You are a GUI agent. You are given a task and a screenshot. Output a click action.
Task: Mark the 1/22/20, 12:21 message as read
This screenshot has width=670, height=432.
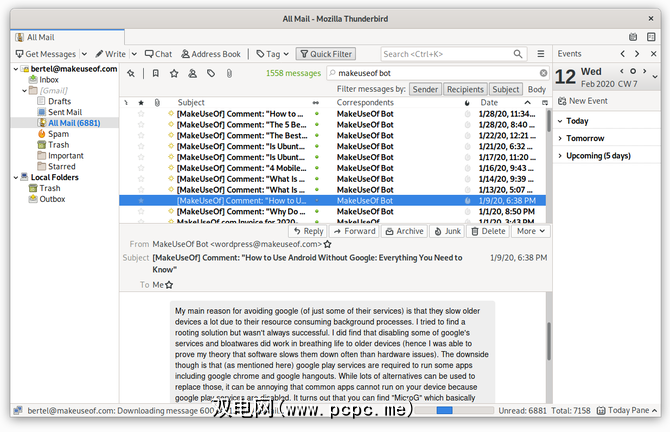(x=317, y=135)
